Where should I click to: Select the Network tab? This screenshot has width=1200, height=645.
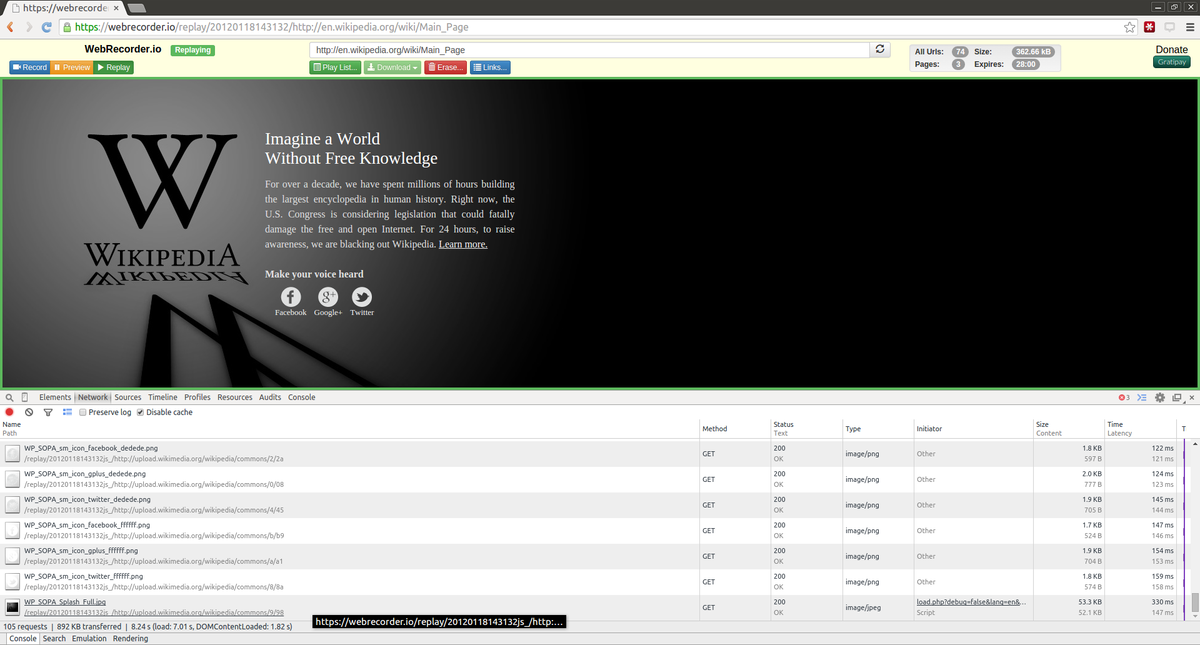click(x=93, y=397)
